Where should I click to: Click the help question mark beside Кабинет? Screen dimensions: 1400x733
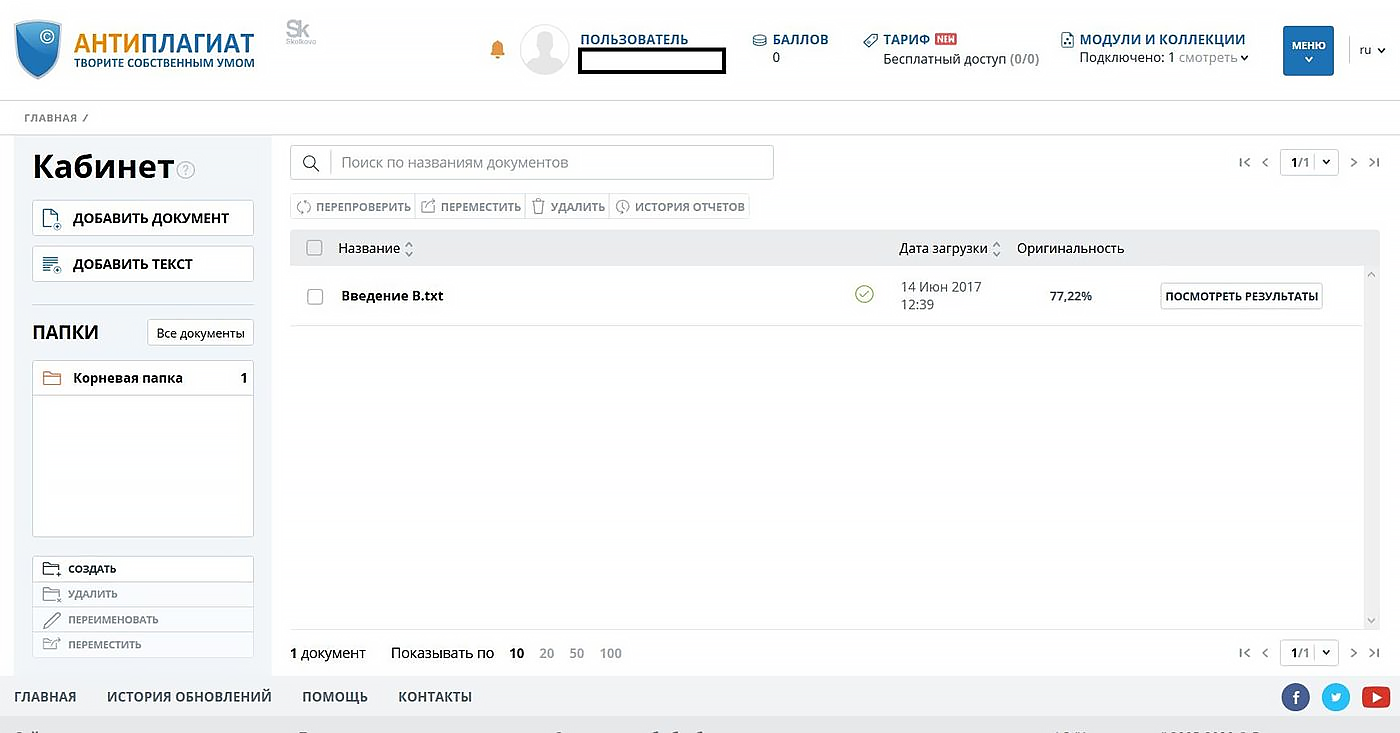tap(186, 170)
